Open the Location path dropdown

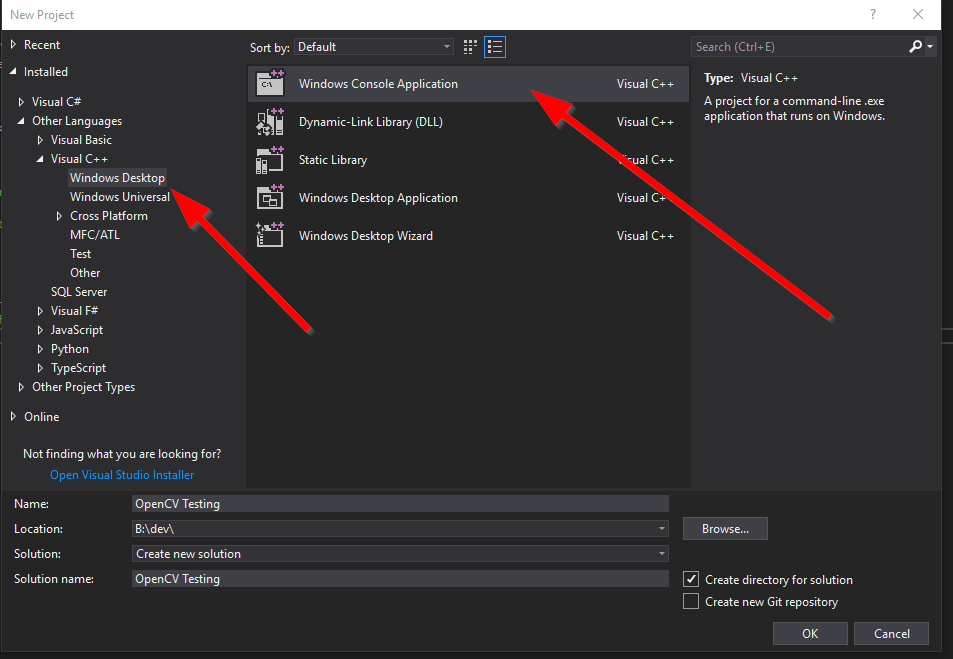[662, 529]
